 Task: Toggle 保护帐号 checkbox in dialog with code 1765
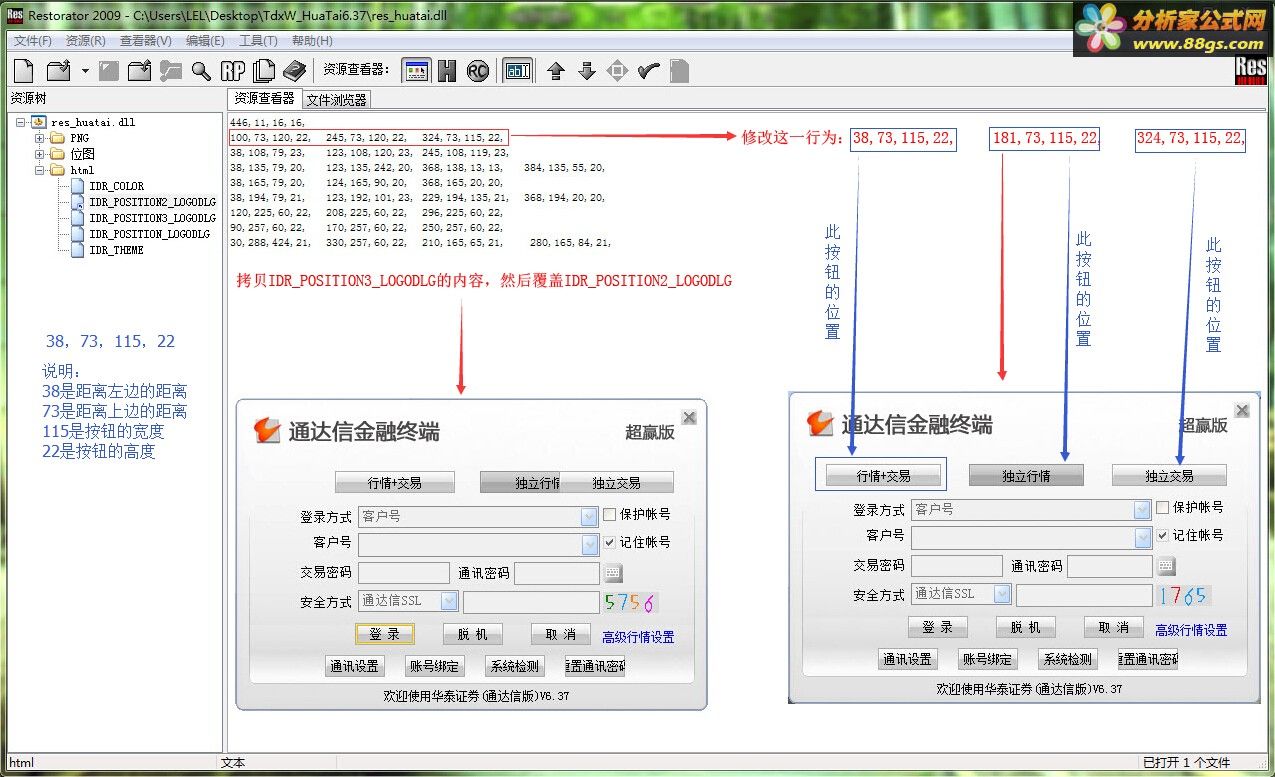1162,508
